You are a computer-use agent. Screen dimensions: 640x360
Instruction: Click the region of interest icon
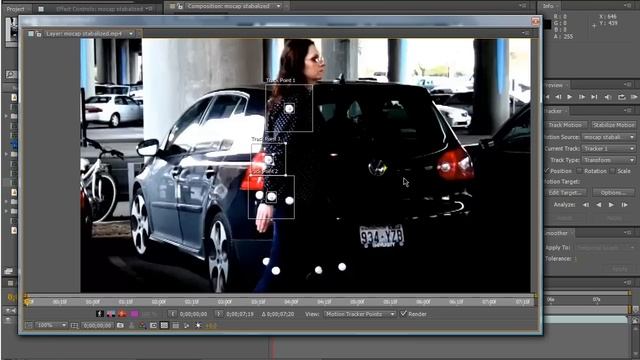[153, 325]
